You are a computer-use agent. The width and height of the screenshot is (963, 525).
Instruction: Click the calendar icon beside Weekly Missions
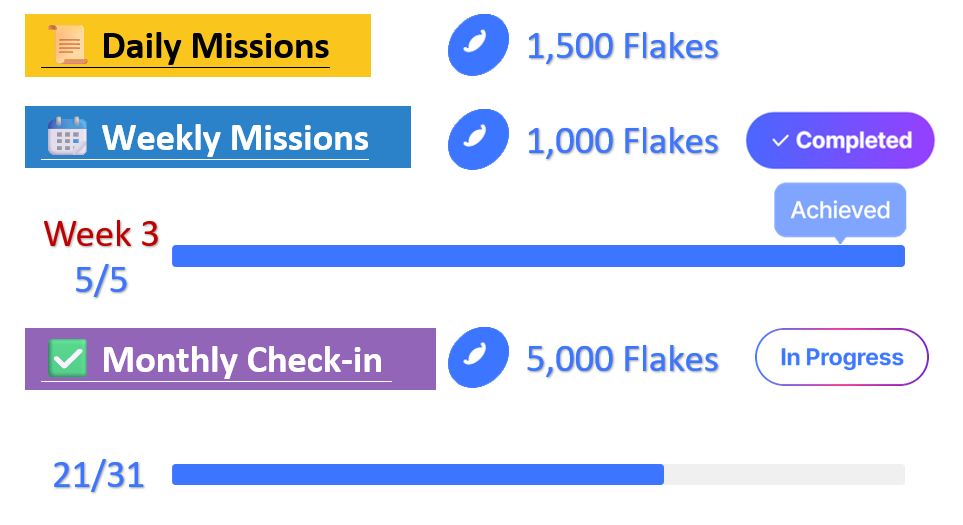[x=68, y=136]
